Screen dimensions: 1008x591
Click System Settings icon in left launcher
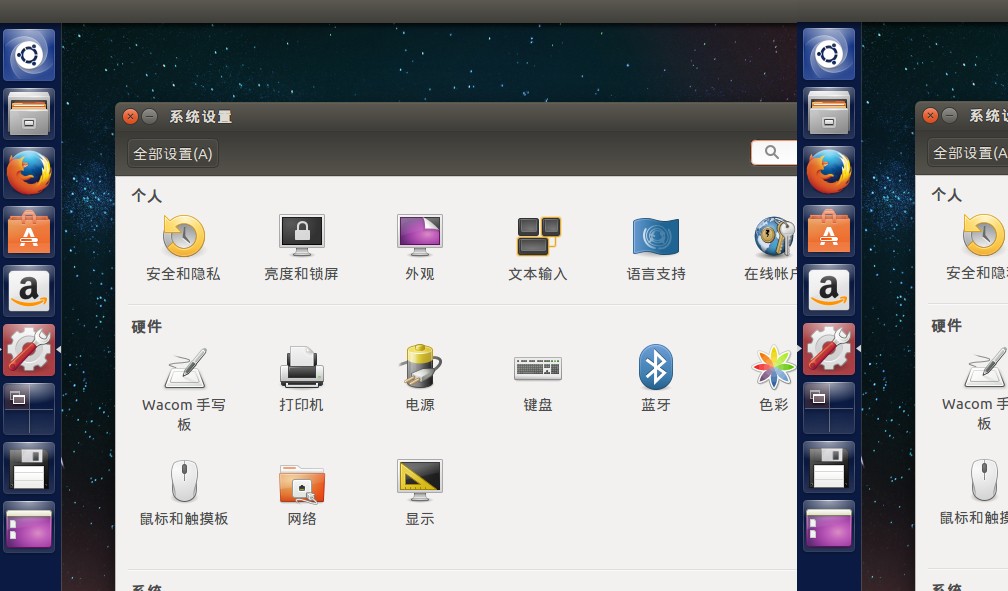coord(29,350)
